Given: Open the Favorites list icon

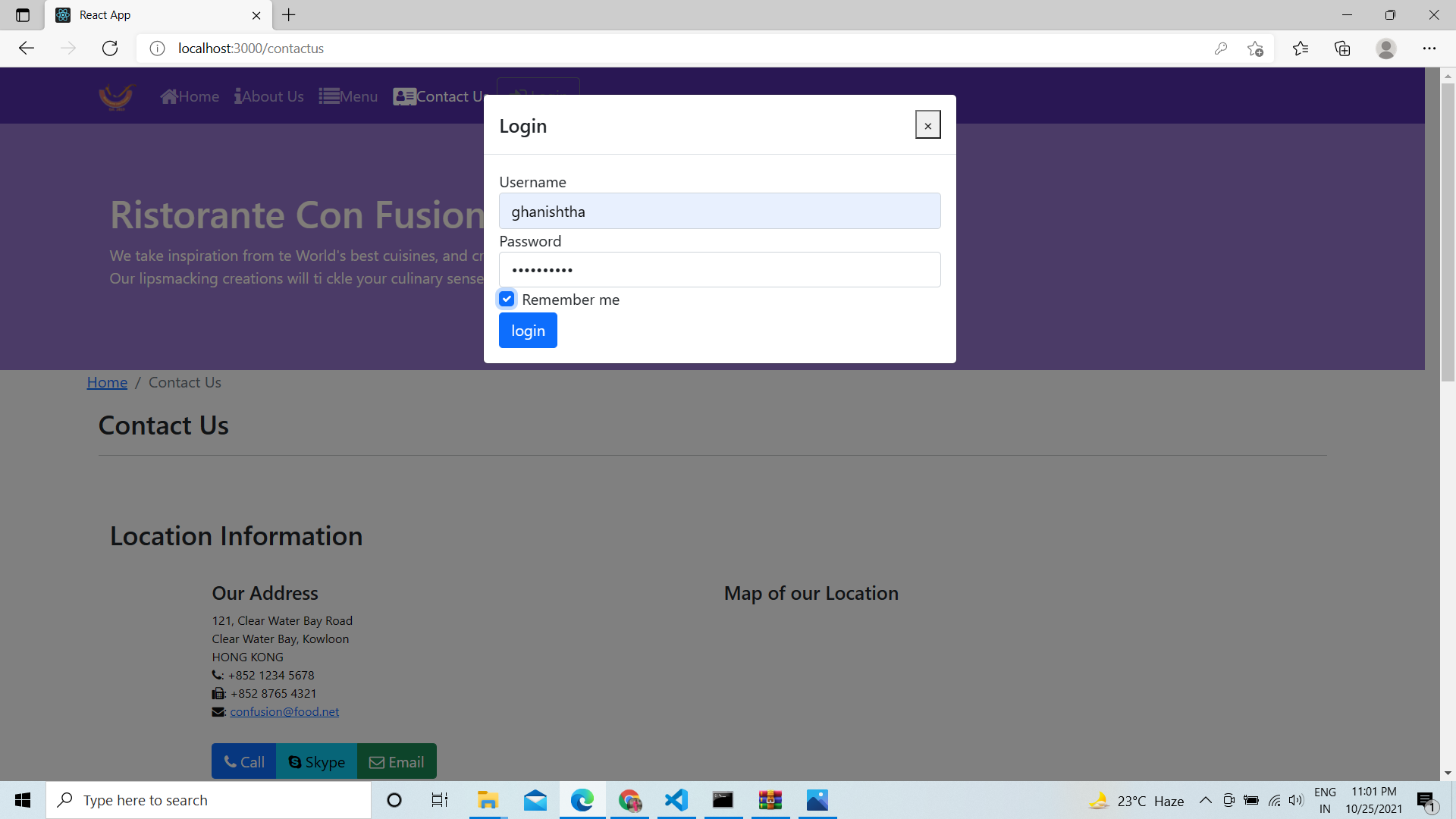Looking at the screenshot, I should (x=1301, y=49).
